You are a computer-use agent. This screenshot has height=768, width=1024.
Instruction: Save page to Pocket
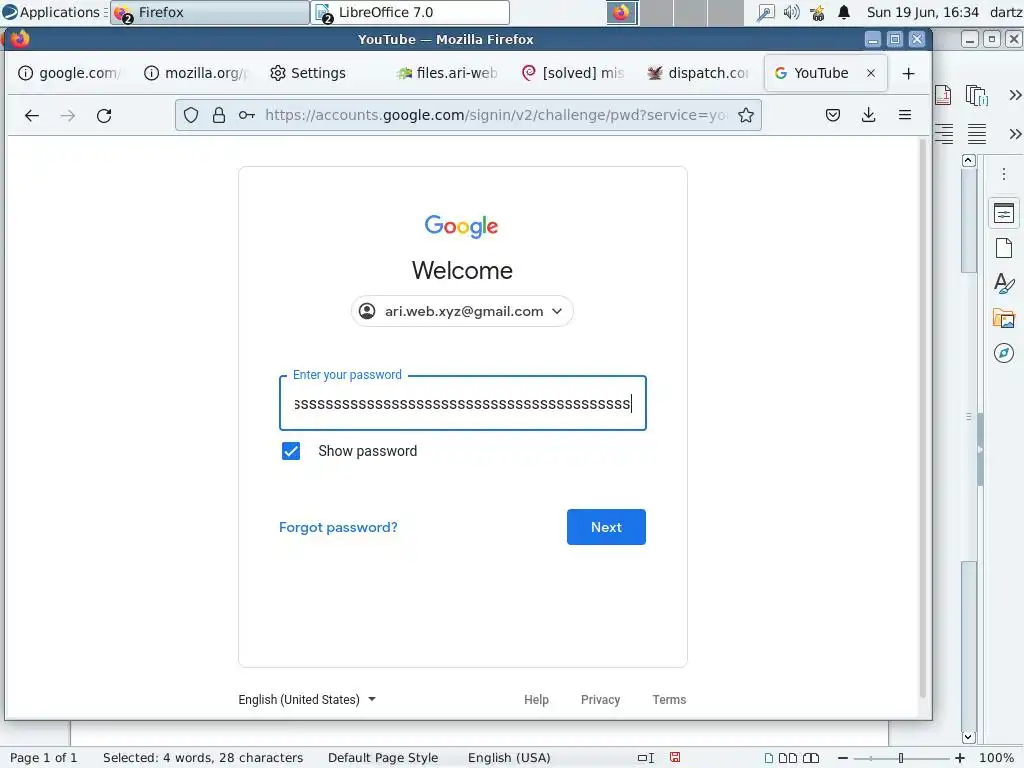[833, 115]
